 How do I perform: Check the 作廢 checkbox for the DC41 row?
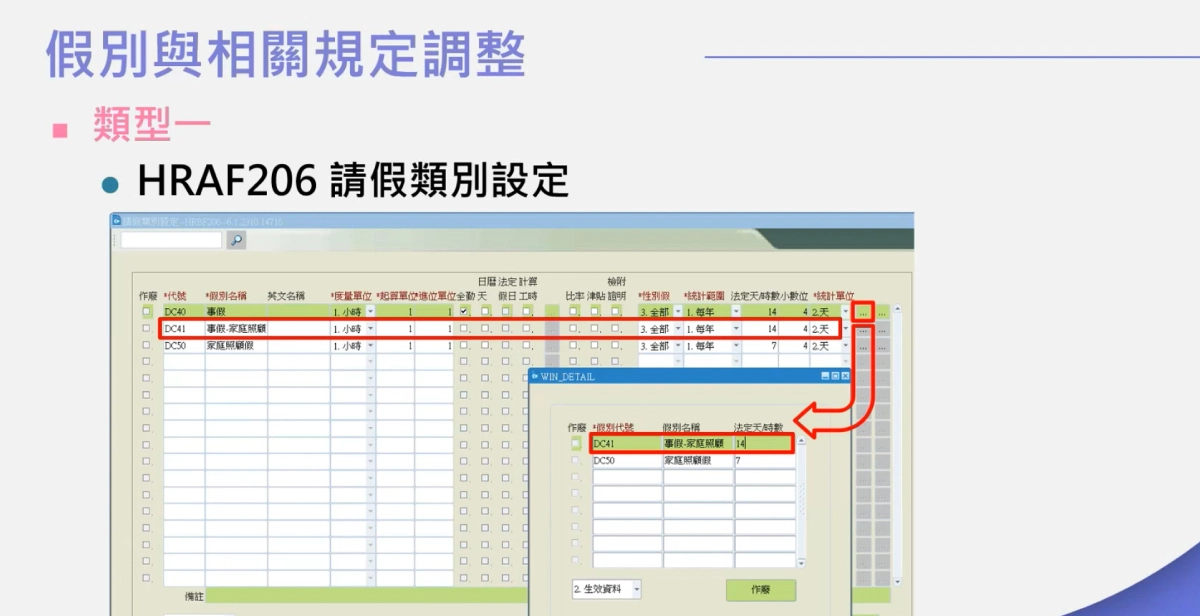pos(146,329)
